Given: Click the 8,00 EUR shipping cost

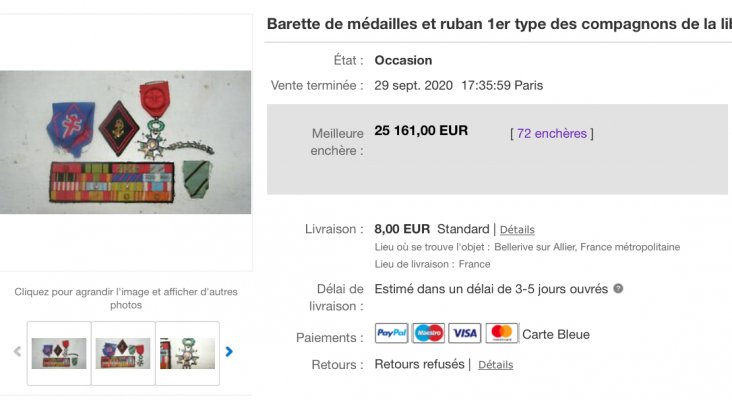Looking at the screenshot, I should [x=402, y=229].
